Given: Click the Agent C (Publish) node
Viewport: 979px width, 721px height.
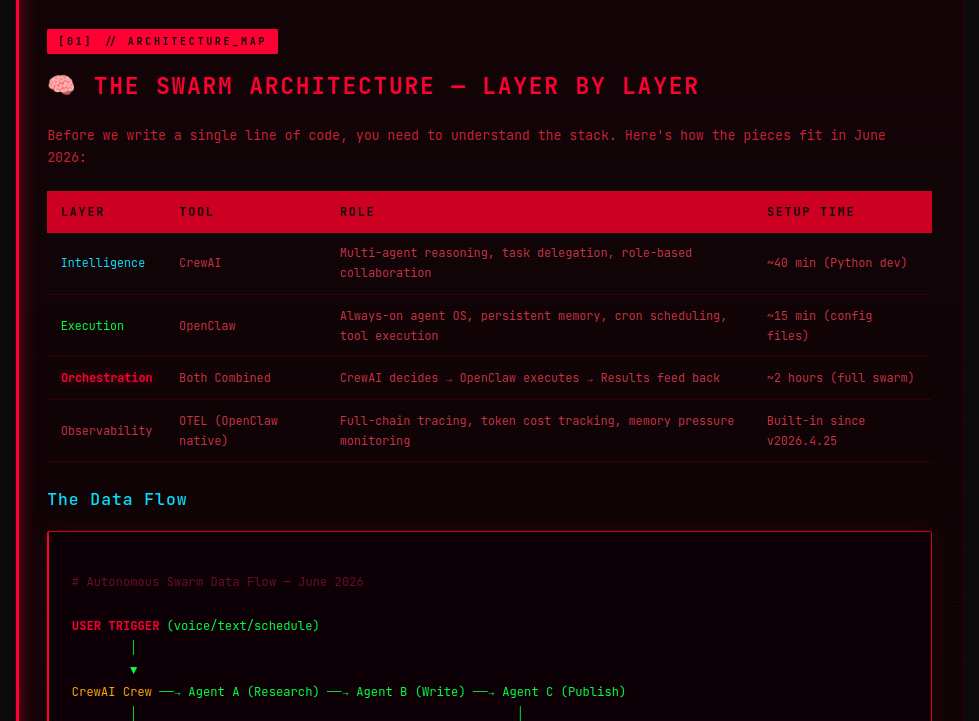Looking at the screenshot, I should [564, 692].
